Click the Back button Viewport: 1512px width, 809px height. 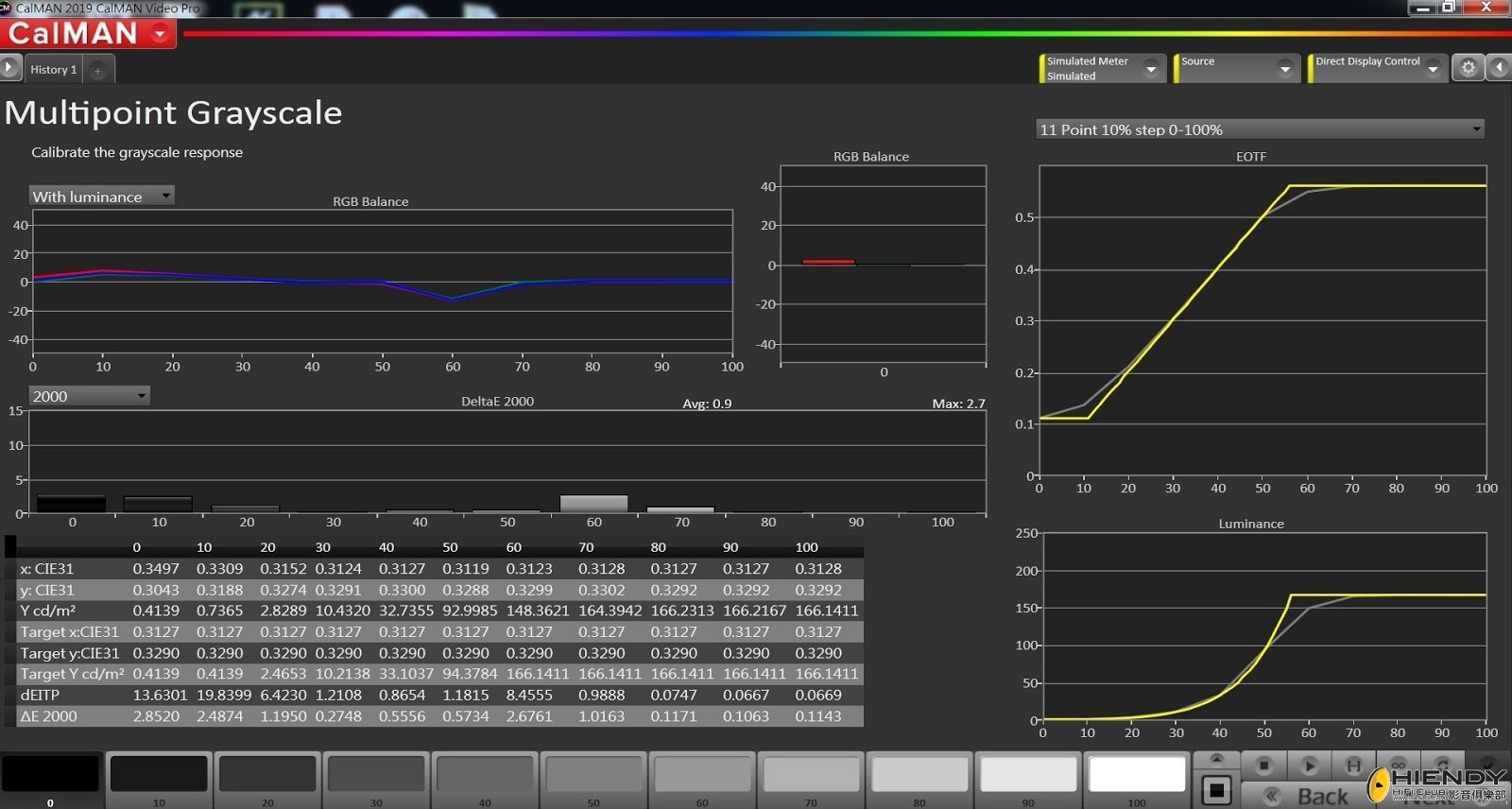1309,796
